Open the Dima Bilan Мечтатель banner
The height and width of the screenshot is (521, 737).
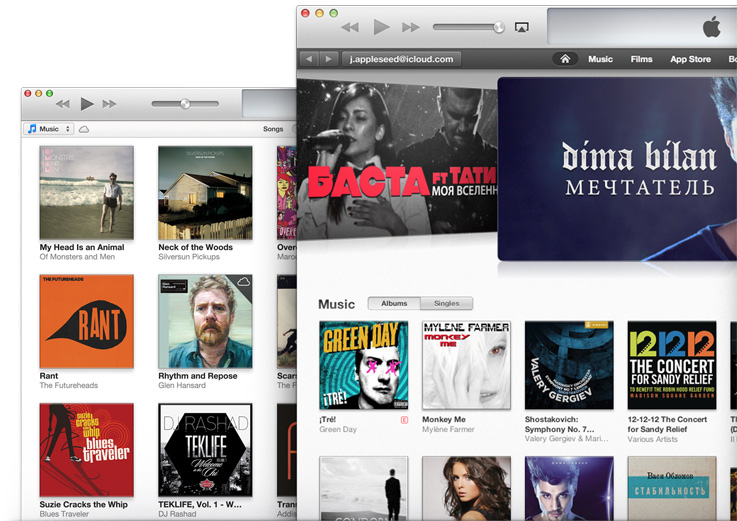pyautogui.click(x=617, y=169)
